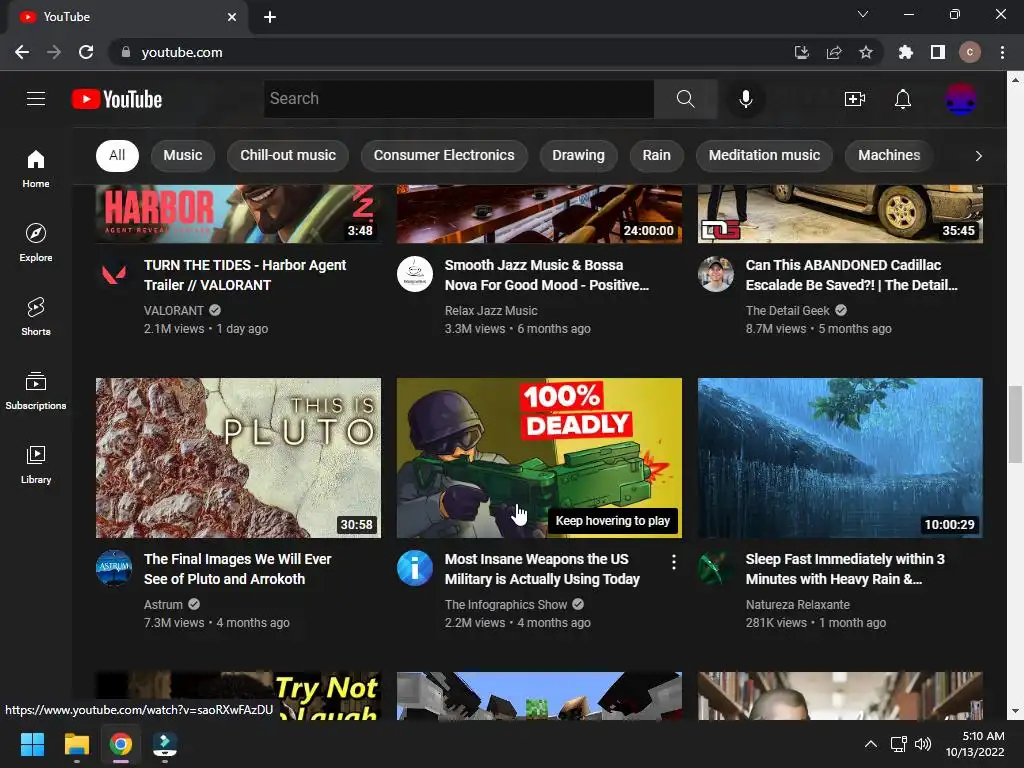Open the Windows Start button
The image size is (1024, 768).
pyautogui.click(x=32, y=744)
